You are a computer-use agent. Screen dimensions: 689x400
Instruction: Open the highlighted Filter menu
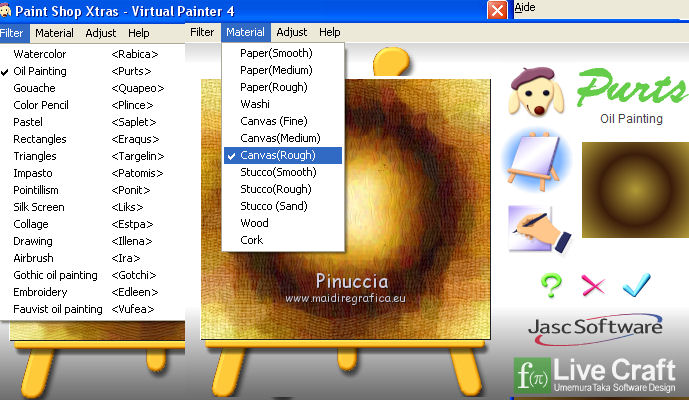point(12,33)
